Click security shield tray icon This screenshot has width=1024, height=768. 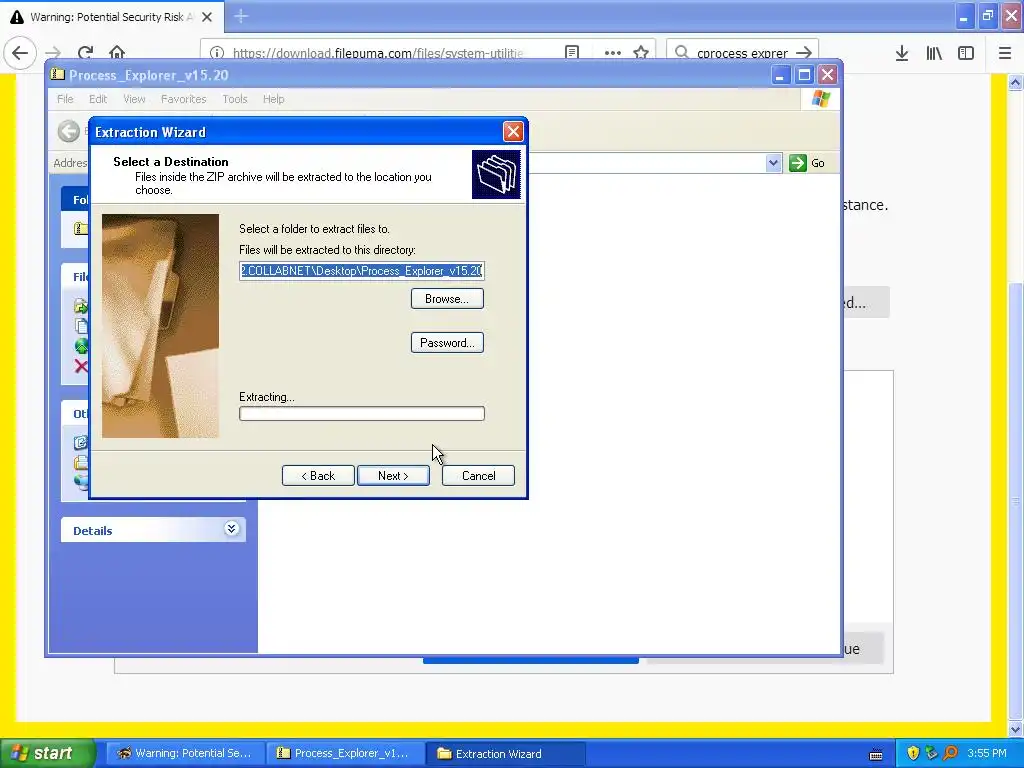pos(913,754)
